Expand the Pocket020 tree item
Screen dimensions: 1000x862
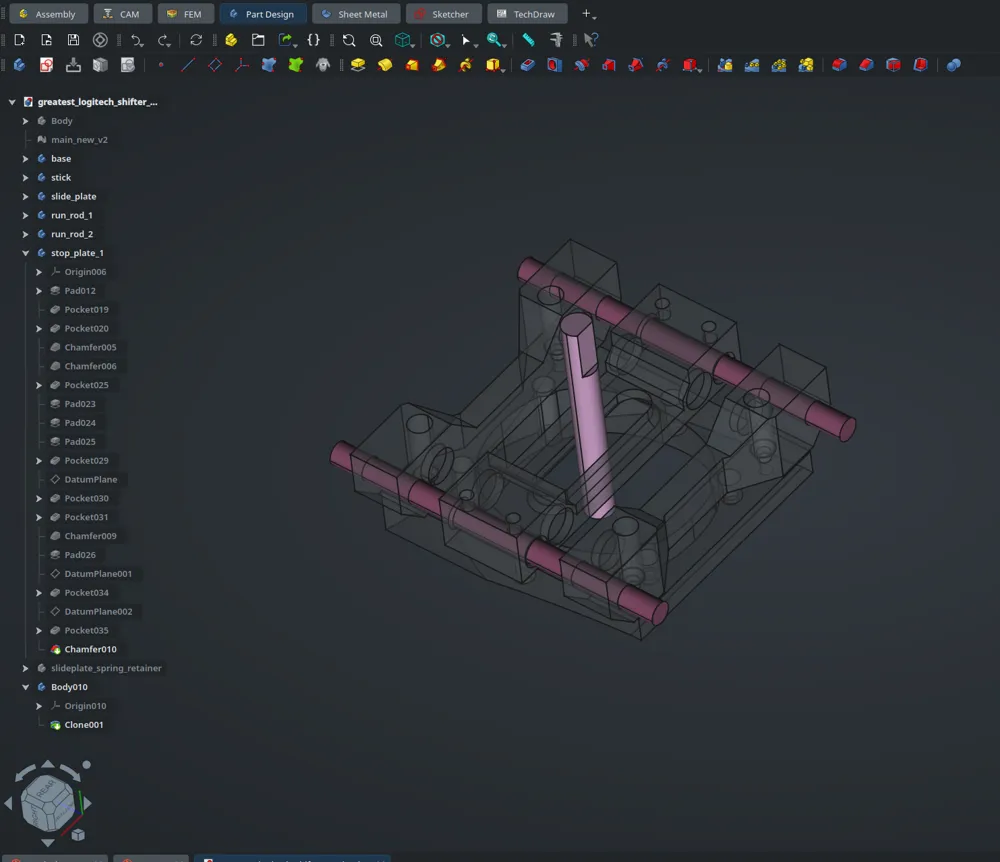point(39,328)
